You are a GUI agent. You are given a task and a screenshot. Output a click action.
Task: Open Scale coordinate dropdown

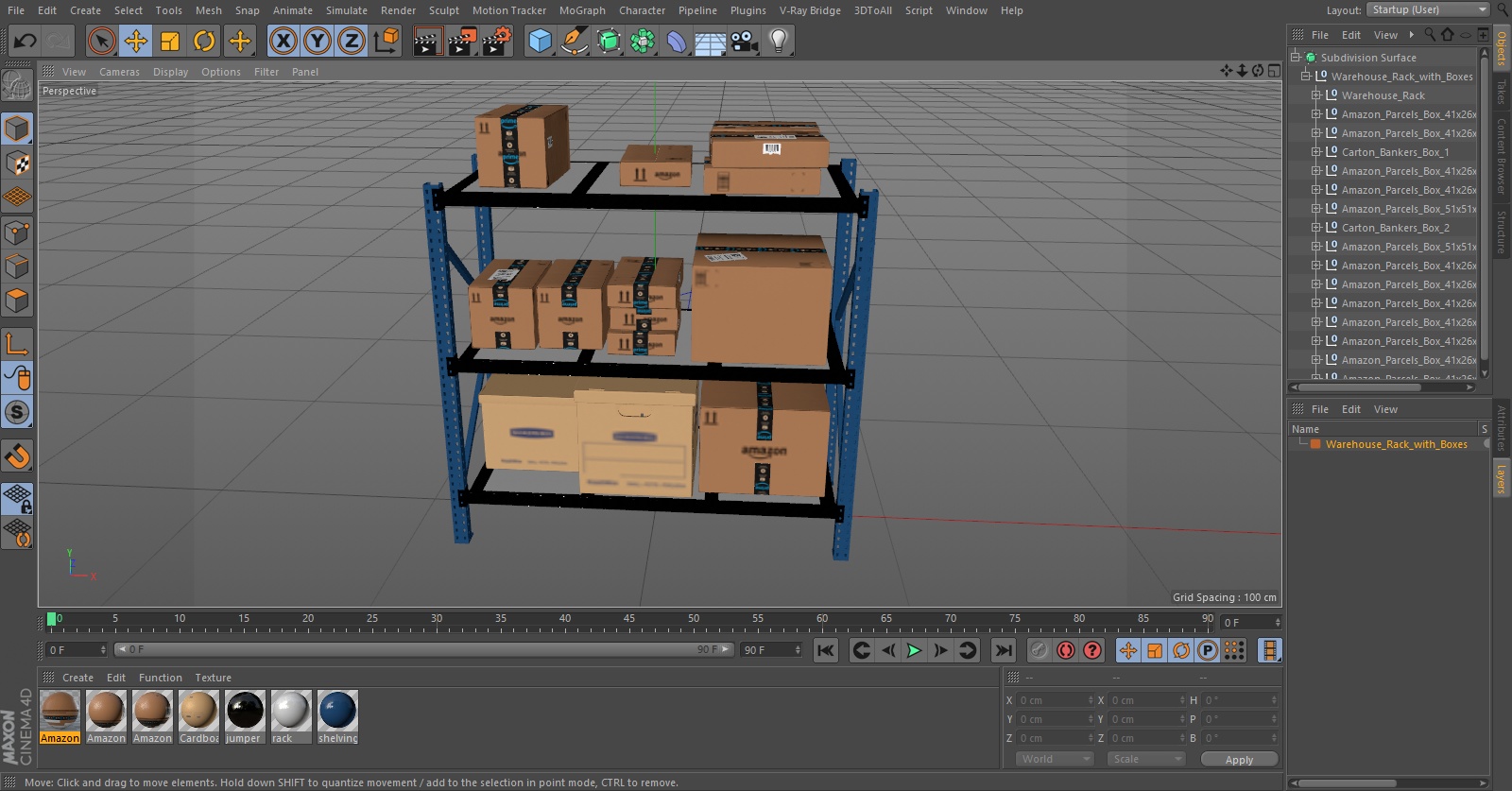pos(1145,759)
